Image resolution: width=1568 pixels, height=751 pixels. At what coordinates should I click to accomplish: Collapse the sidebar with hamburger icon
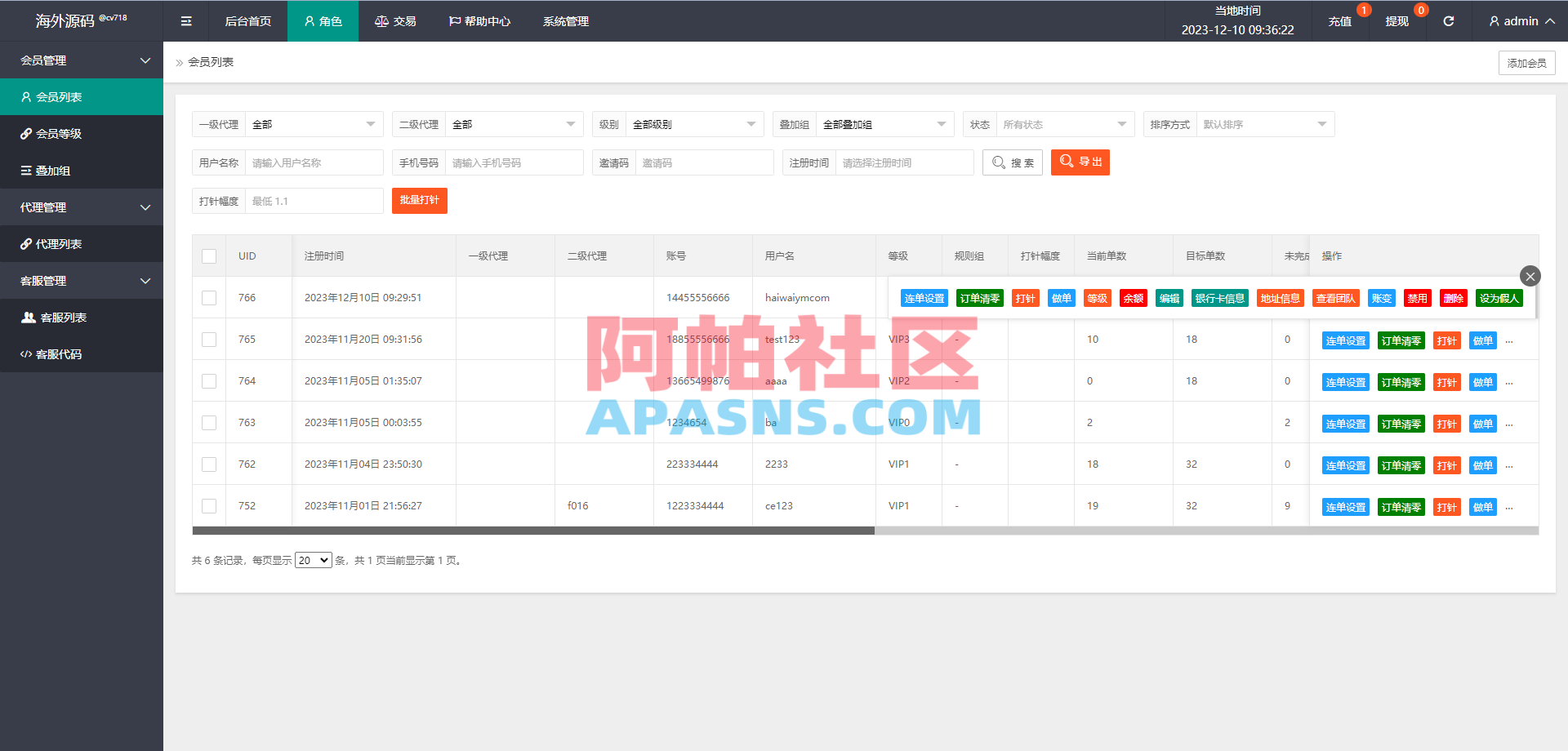(185, 20)
